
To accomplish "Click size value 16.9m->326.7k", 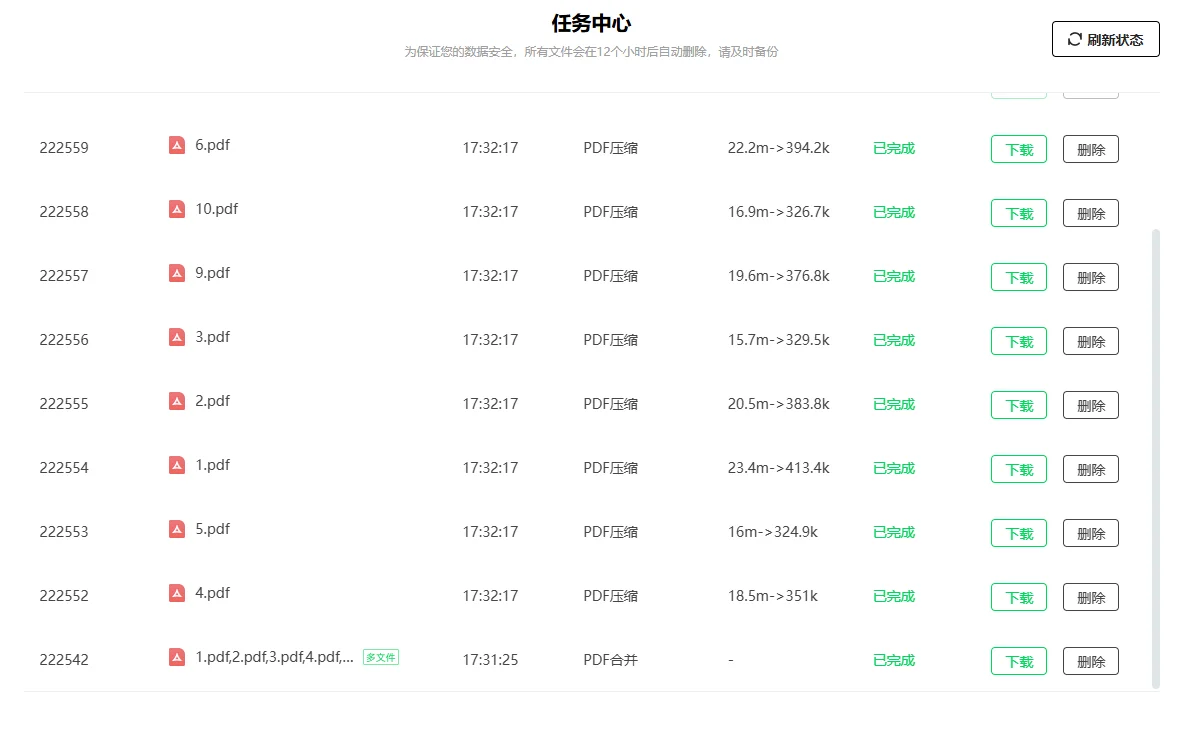I will pos(778,212).
